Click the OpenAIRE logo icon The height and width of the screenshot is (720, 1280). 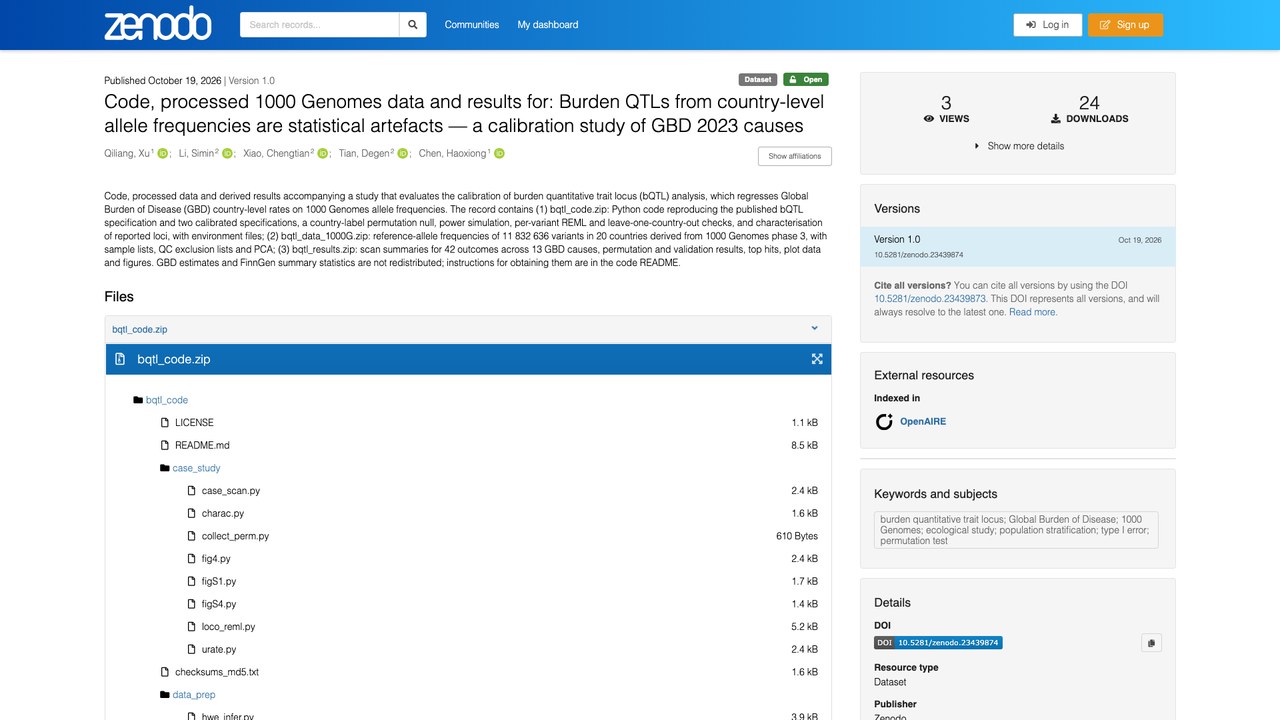coord(884,422)
